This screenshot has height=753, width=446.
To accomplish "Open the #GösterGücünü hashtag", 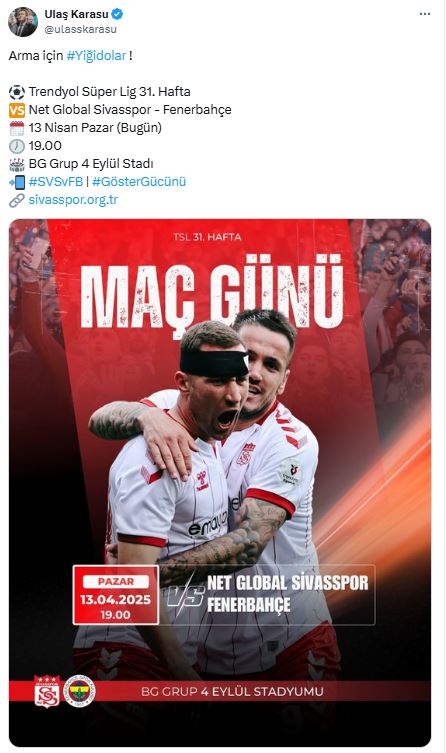I will (x=139, y=182).
